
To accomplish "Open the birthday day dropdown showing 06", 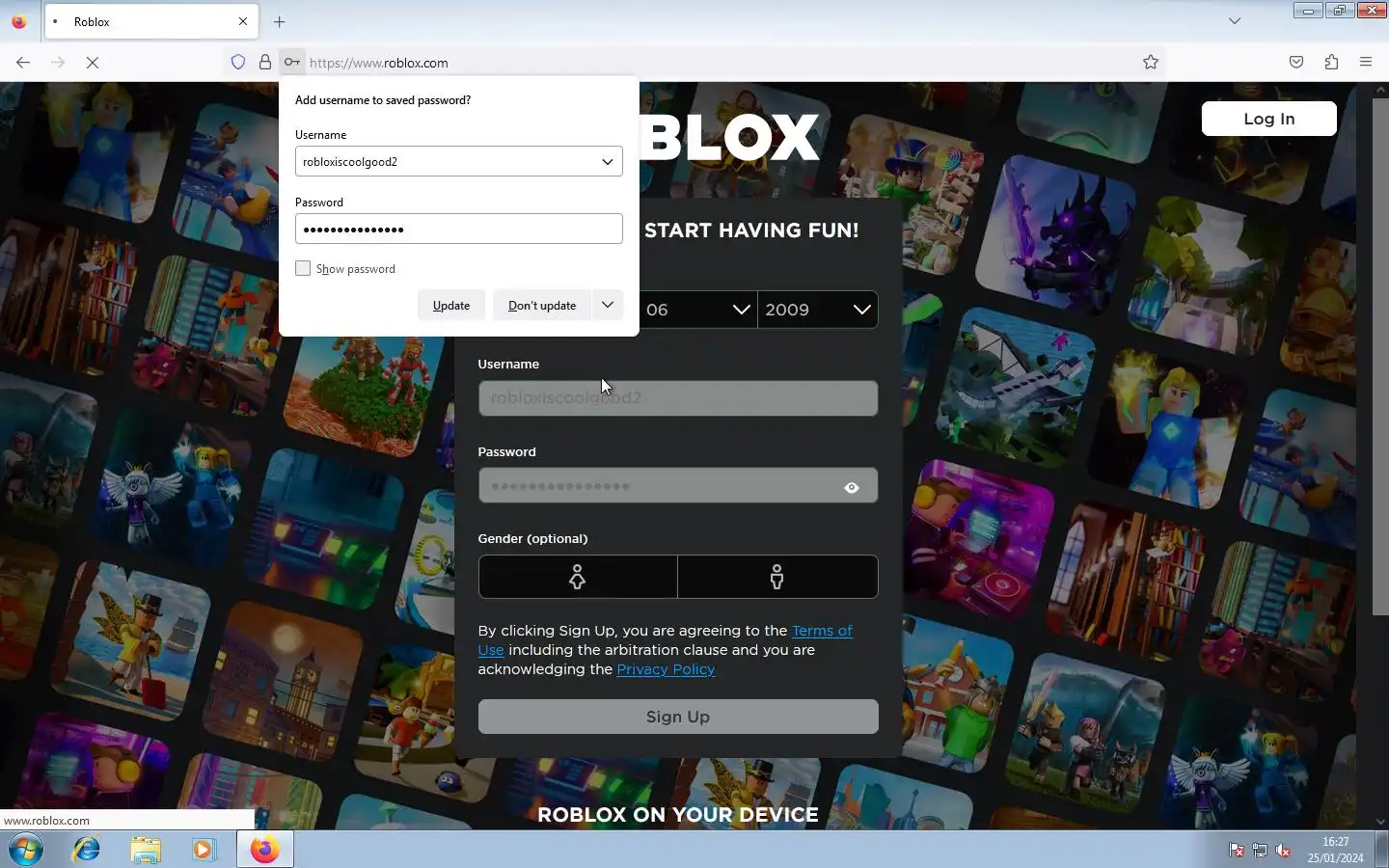I will [x=697, y=310].
